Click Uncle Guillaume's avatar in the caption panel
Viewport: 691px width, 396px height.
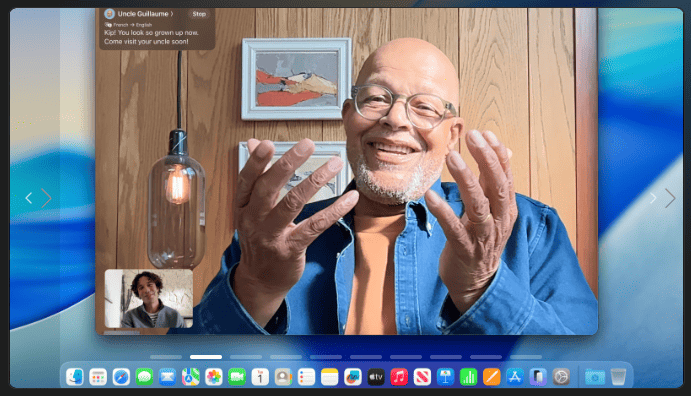pyautogui.click(x=109, y=14)
